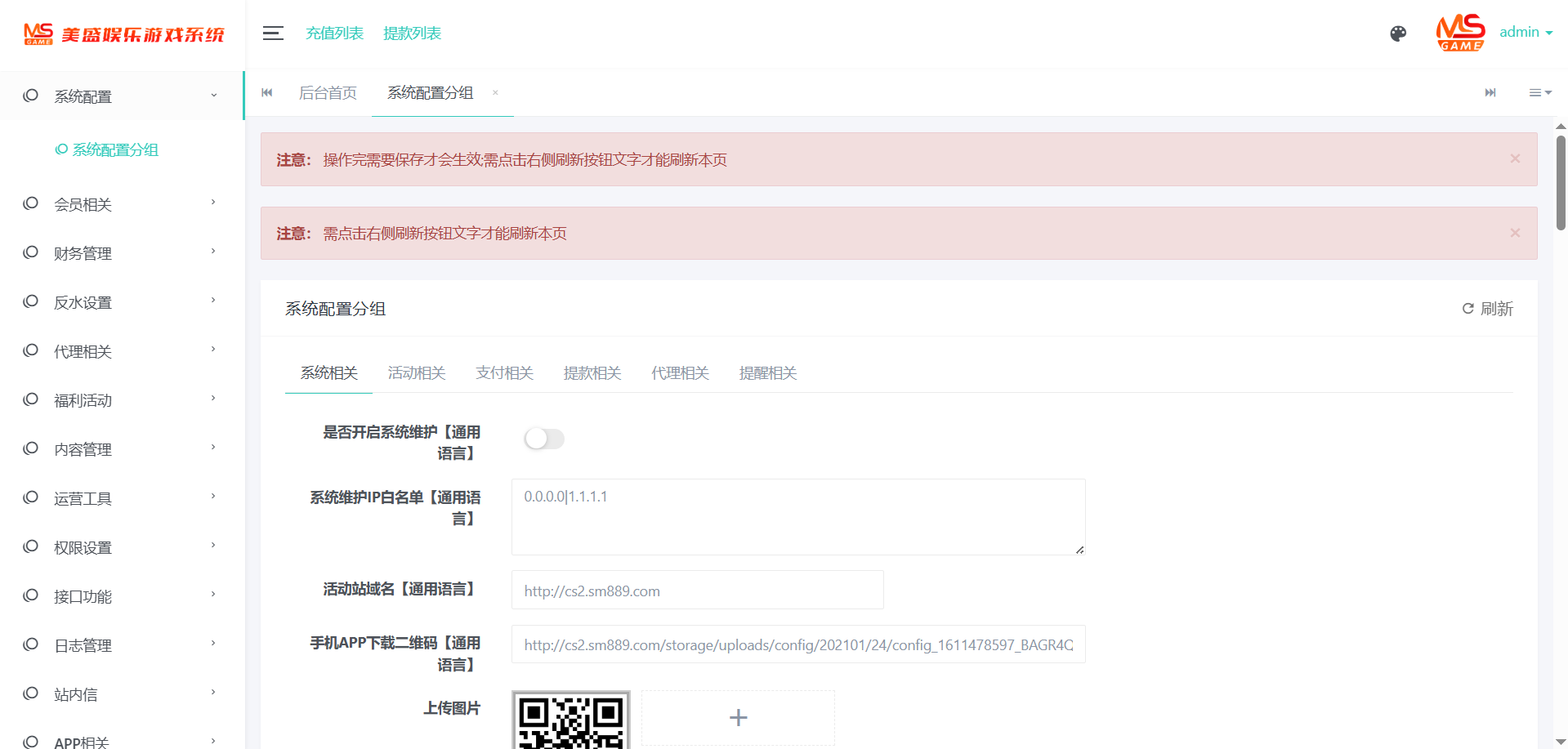Open the 充值列表 link
The height and width of the screenshot is (749, 1568).
(334, 33)
